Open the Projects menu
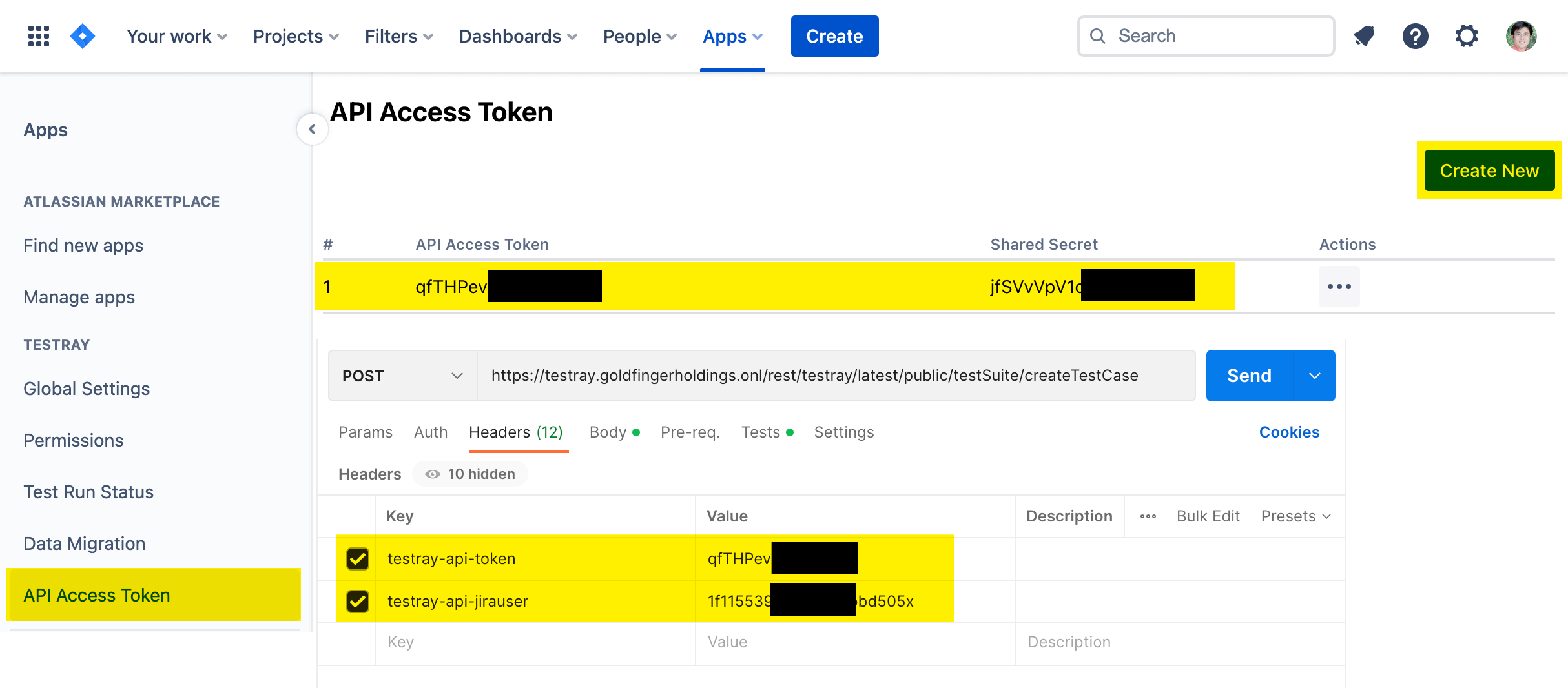The width and height of the screenshot is (1568, 688). coord(294,36)
